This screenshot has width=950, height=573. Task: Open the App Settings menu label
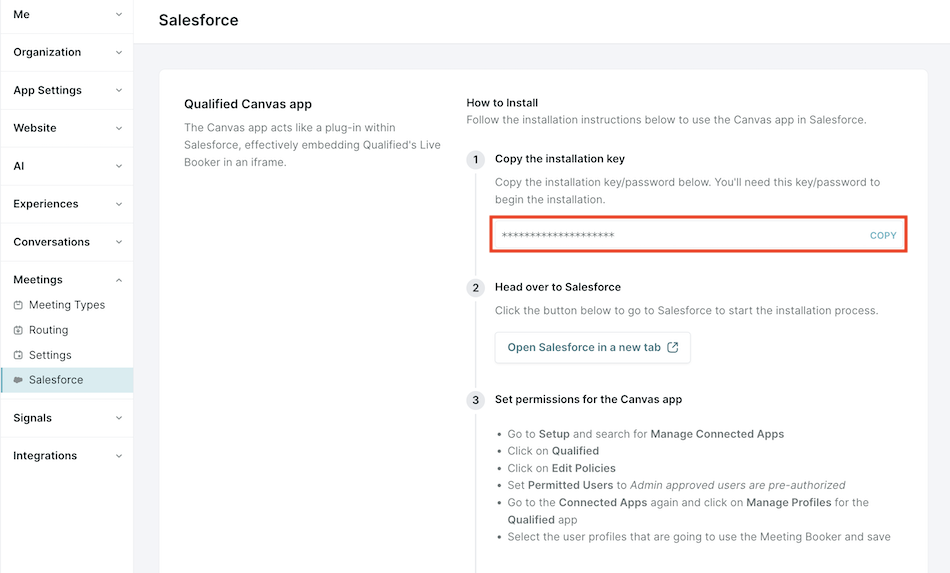(47, 90)
